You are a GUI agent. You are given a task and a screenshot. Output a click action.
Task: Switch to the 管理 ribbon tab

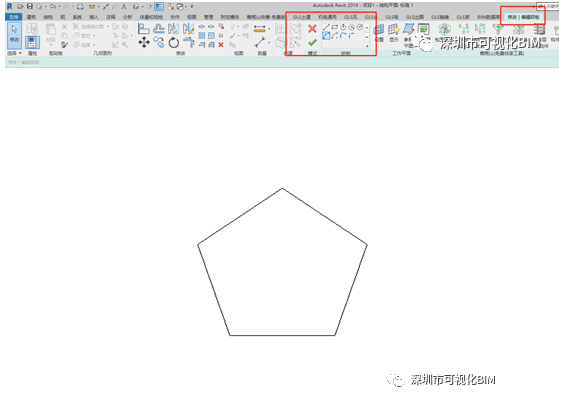tap(209, 17)
